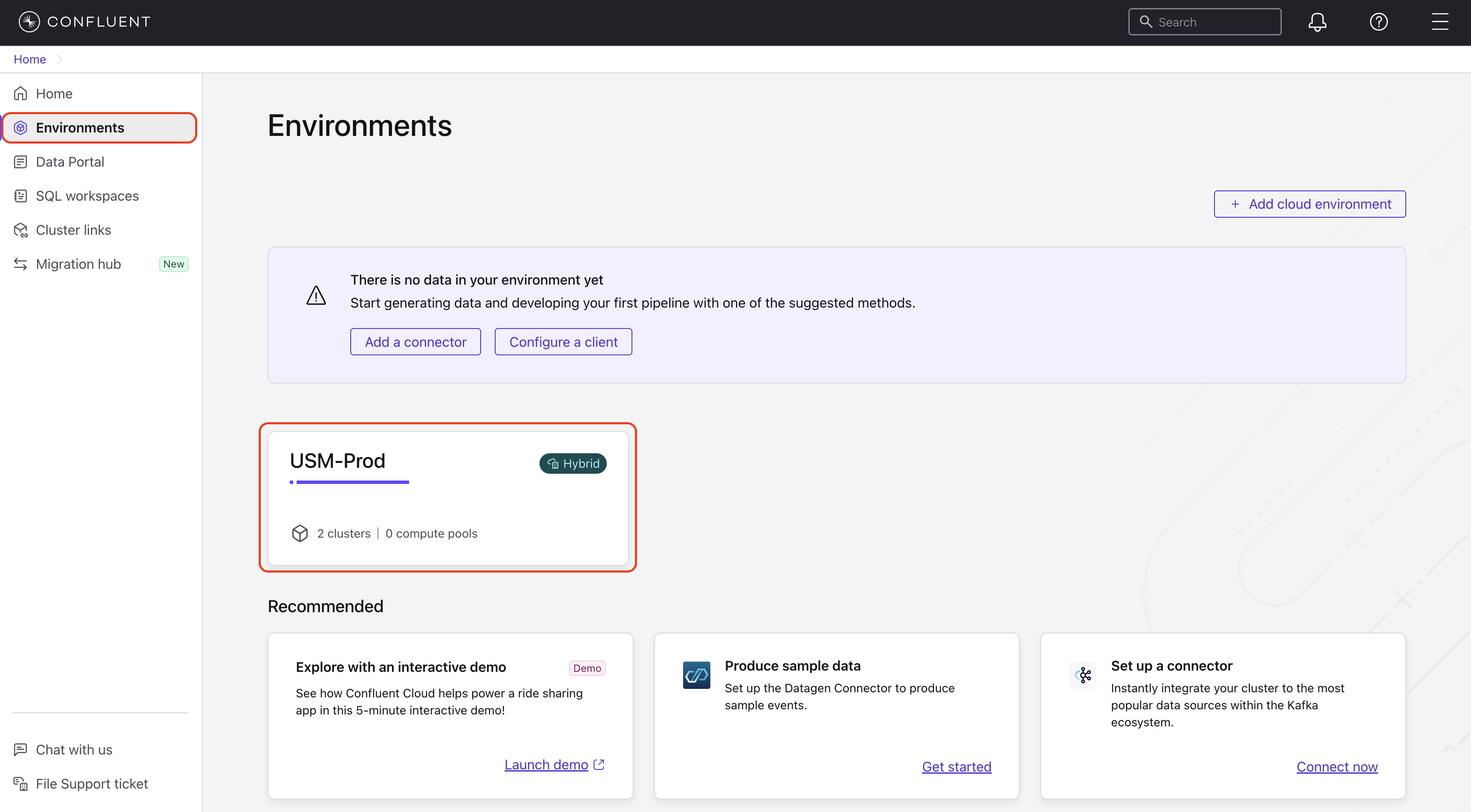Viewport: 1471px width, 812px height.
Task: Click the Datagen connector icon
Action: (696, 675)
